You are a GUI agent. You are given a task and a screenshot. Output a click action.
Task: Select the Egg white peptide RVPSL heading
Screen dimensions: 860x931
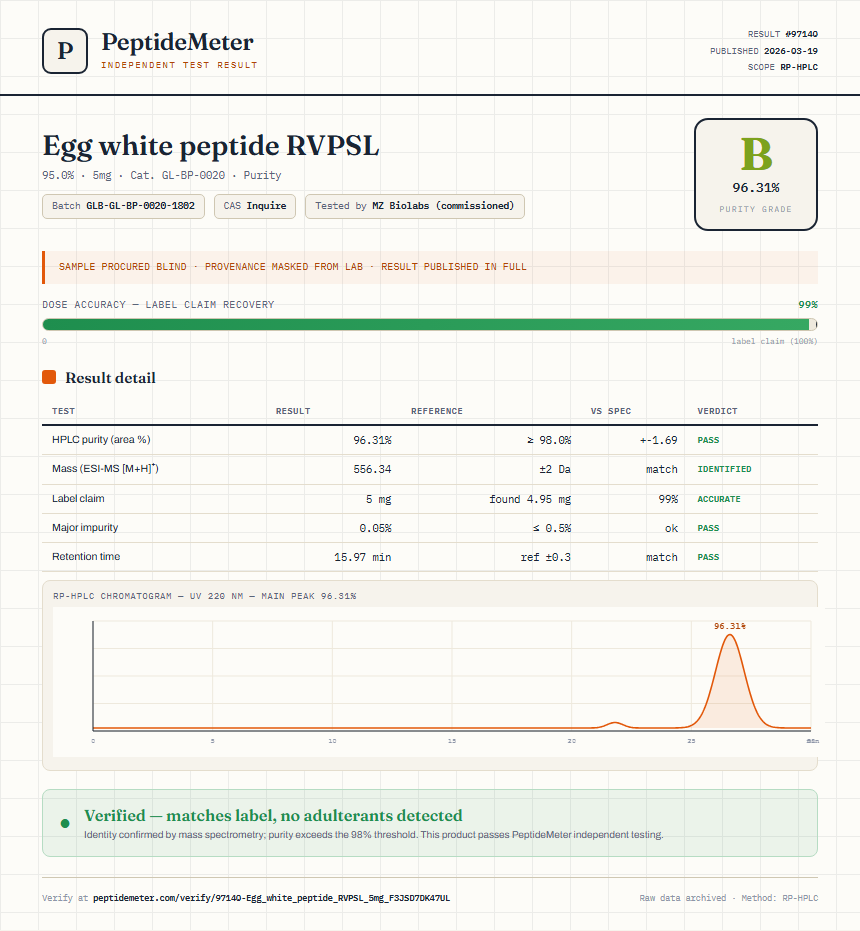click(x=211, y=146)
